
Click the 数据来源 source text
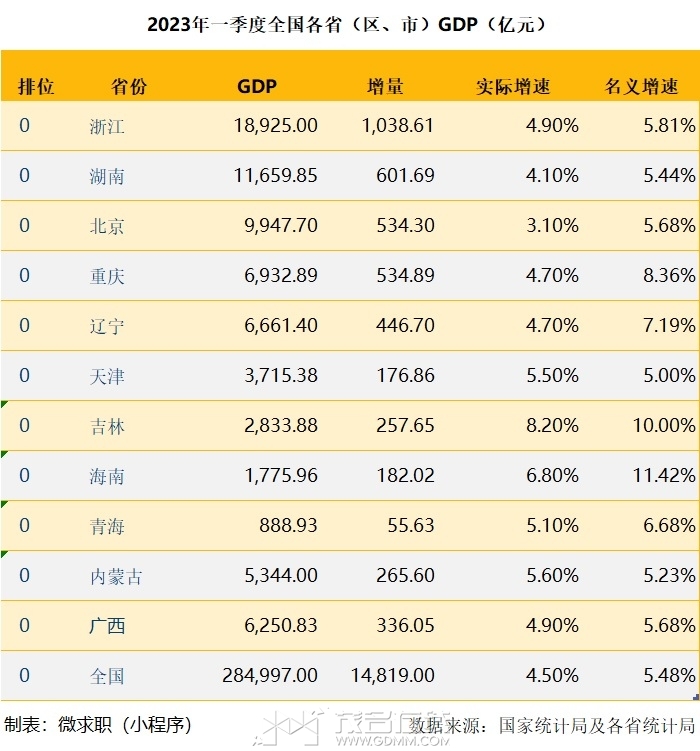click(552, 725)
